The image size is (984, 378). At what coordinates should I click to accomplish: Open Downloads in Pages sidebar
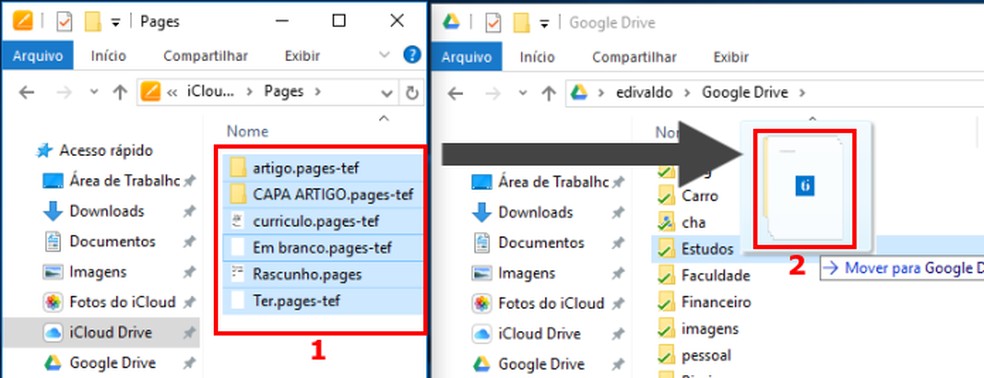[x=94, y=211]
